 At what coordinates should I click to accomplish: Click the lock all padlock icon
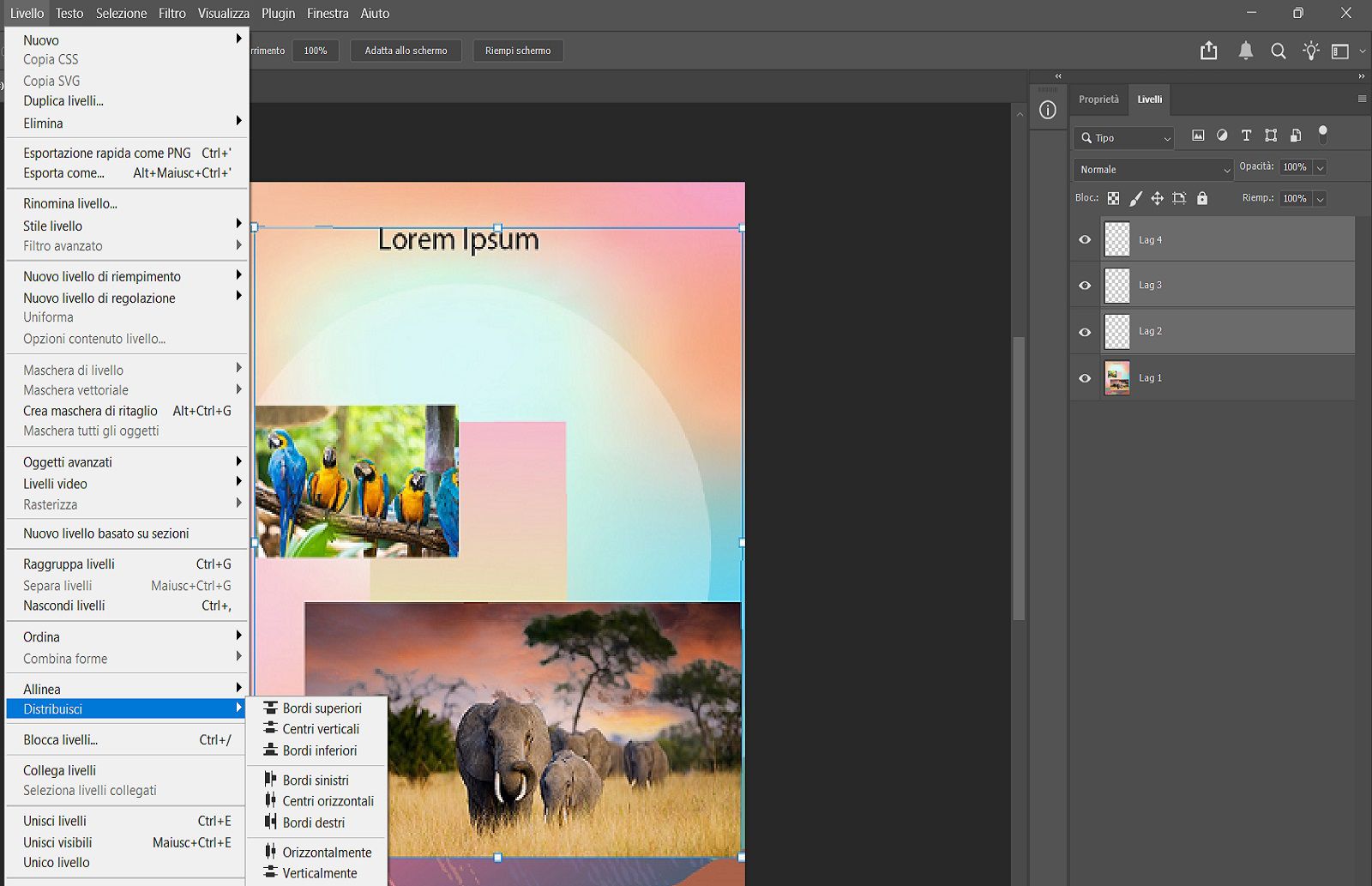pos(1202,198)
